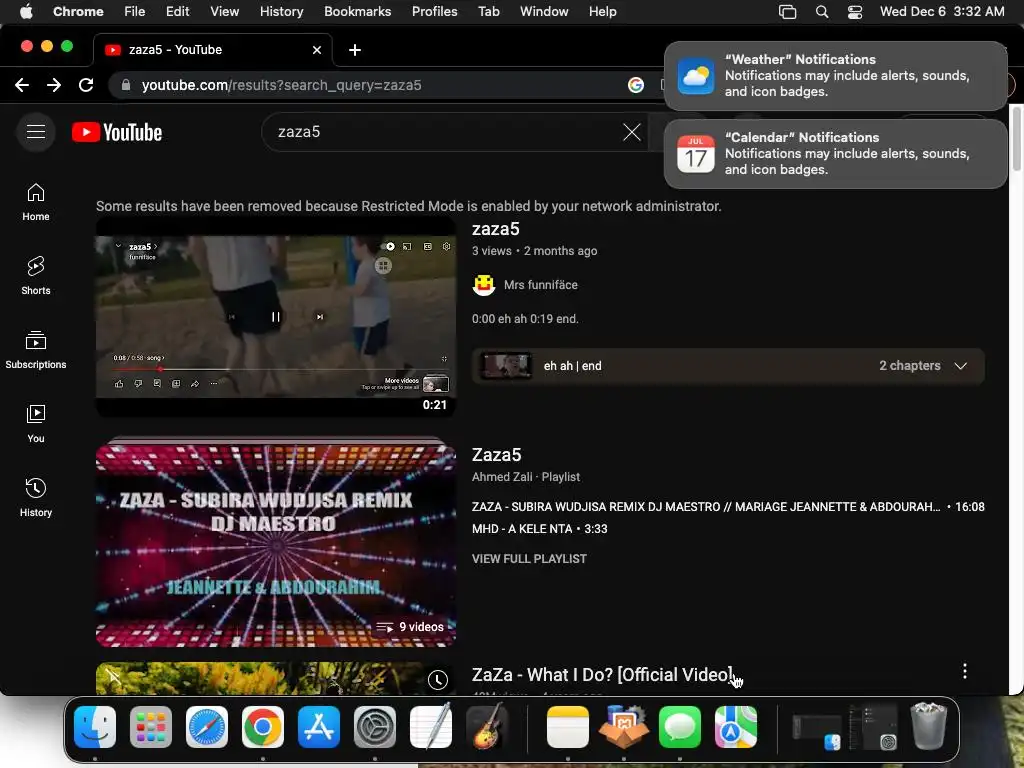Close the zaza5 - YouTube tab
Screen dimensions: 1024x768
317,50
